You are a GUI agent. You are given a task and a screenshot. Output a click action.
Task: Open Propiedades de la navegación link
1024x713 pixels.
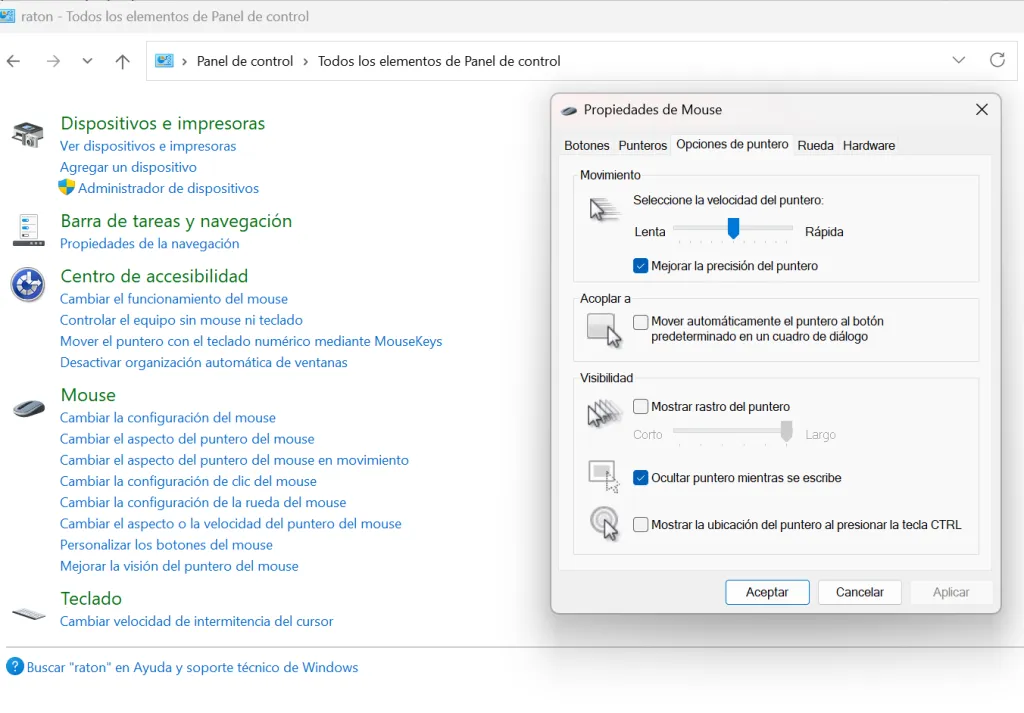tap(150, 244)
